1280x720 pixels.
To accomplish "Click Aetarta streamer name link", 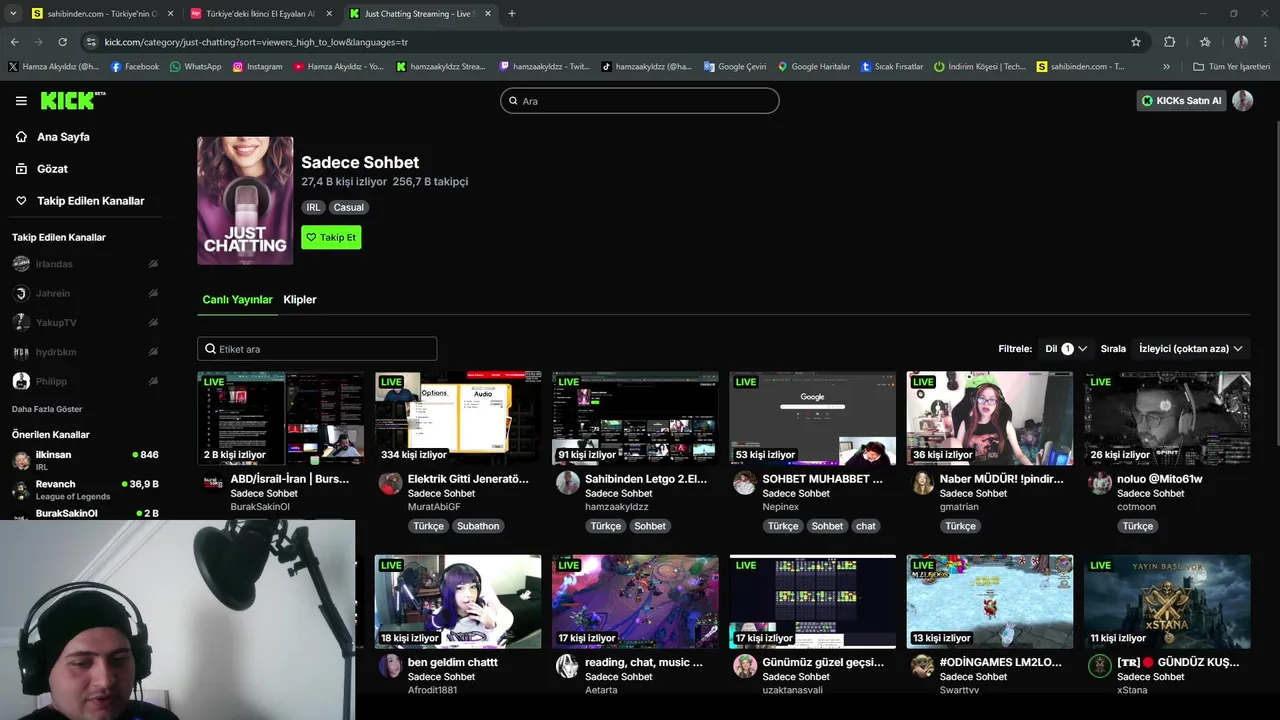I will 601,690.
